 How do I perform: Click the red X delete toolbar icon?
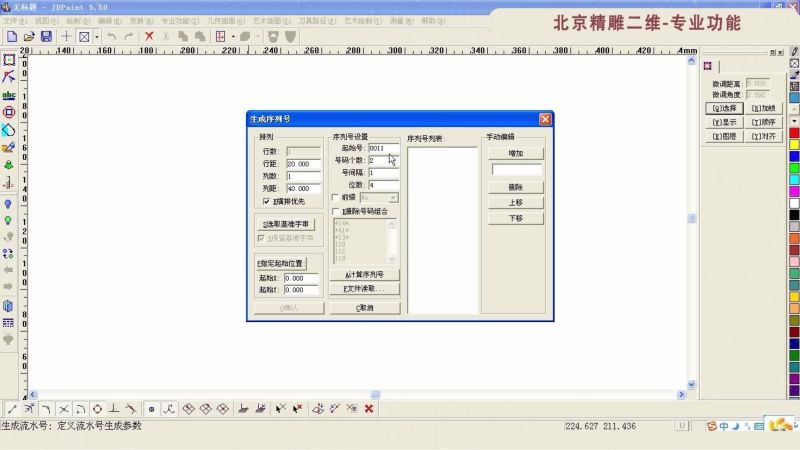coord(149,36)
